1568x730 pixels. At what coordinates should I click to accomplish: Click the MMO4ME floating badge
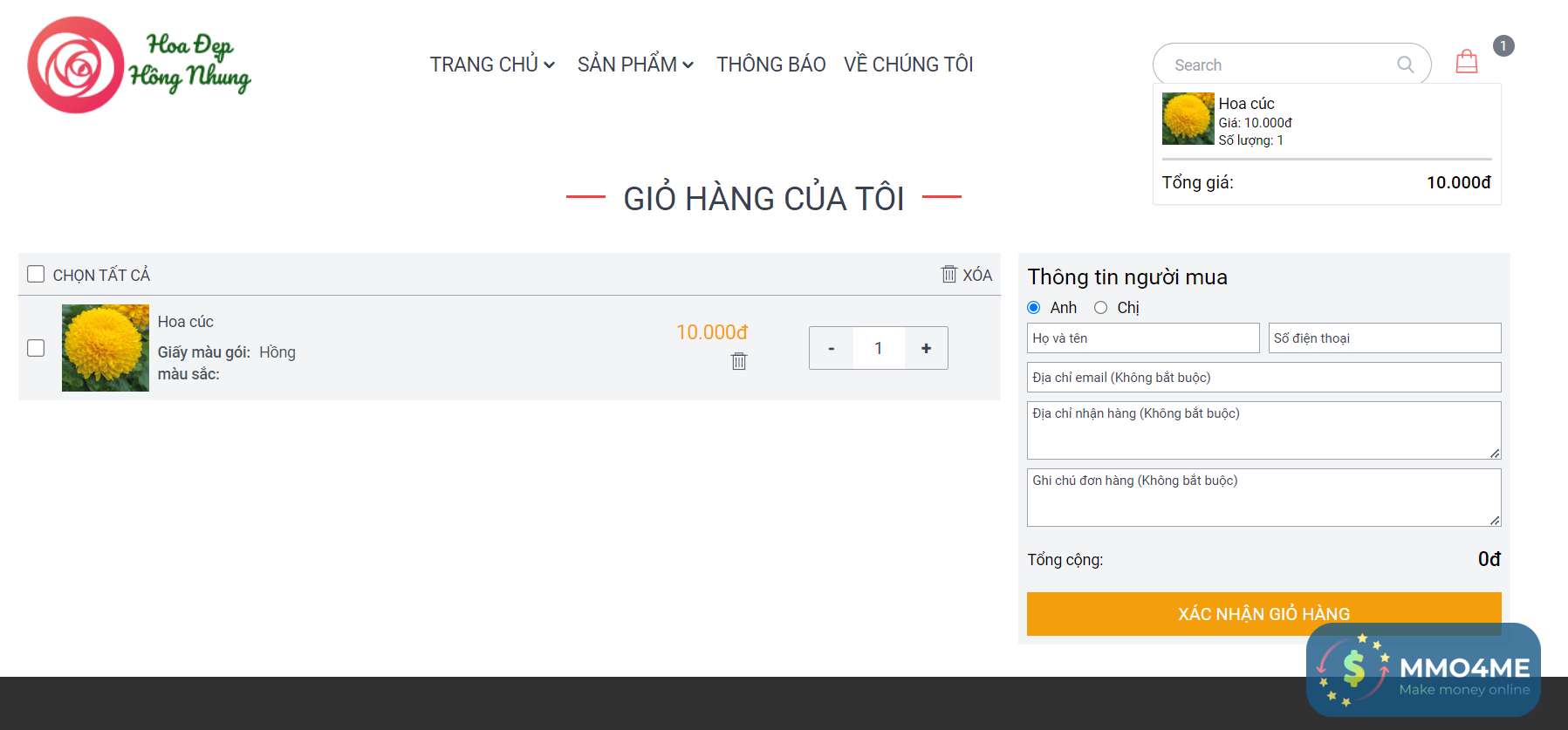[x=1423, y=670]
